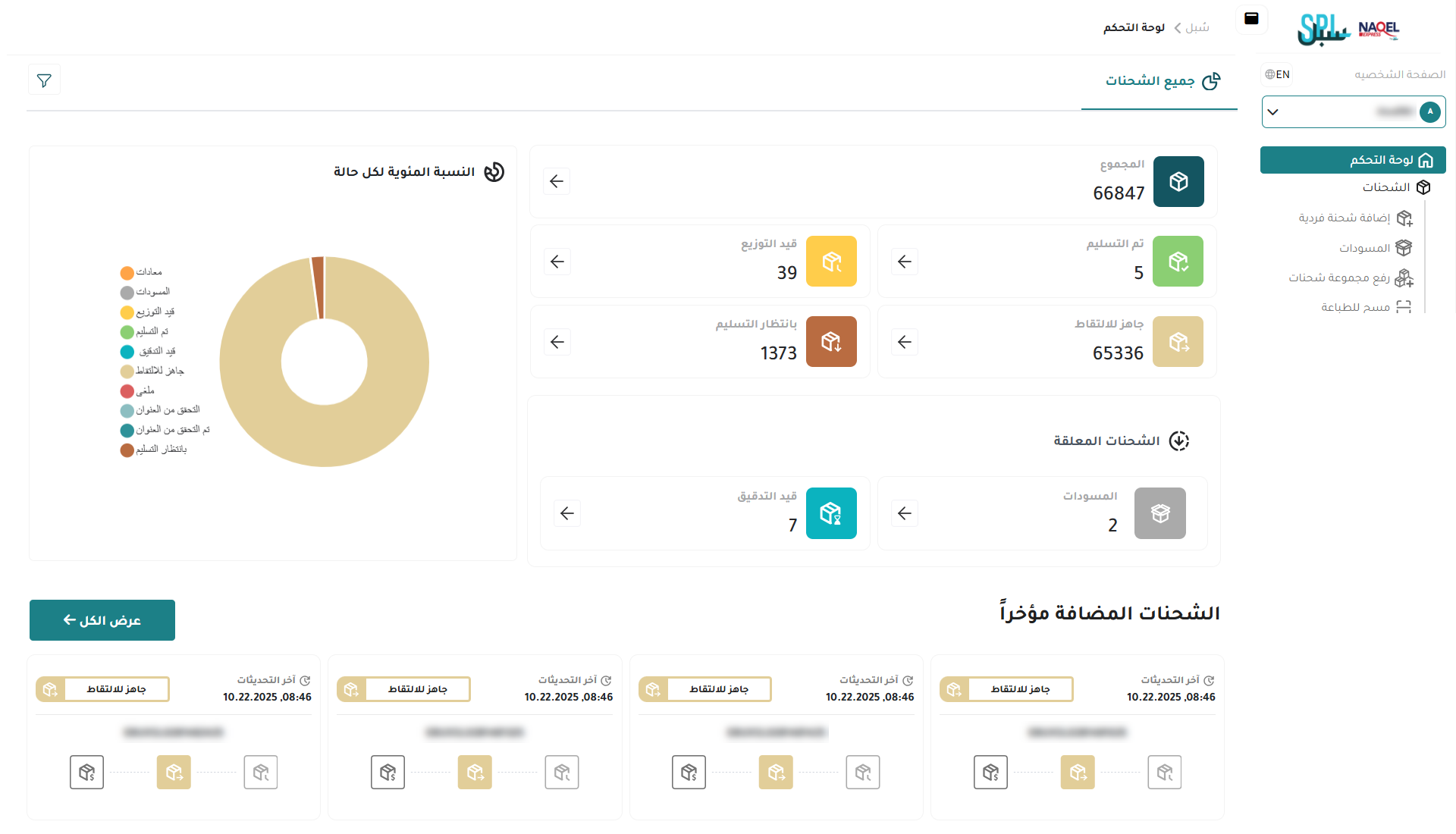Toggle the معادات legend entry
This screenshot has width=1456, height=834.
pos(141,272)
